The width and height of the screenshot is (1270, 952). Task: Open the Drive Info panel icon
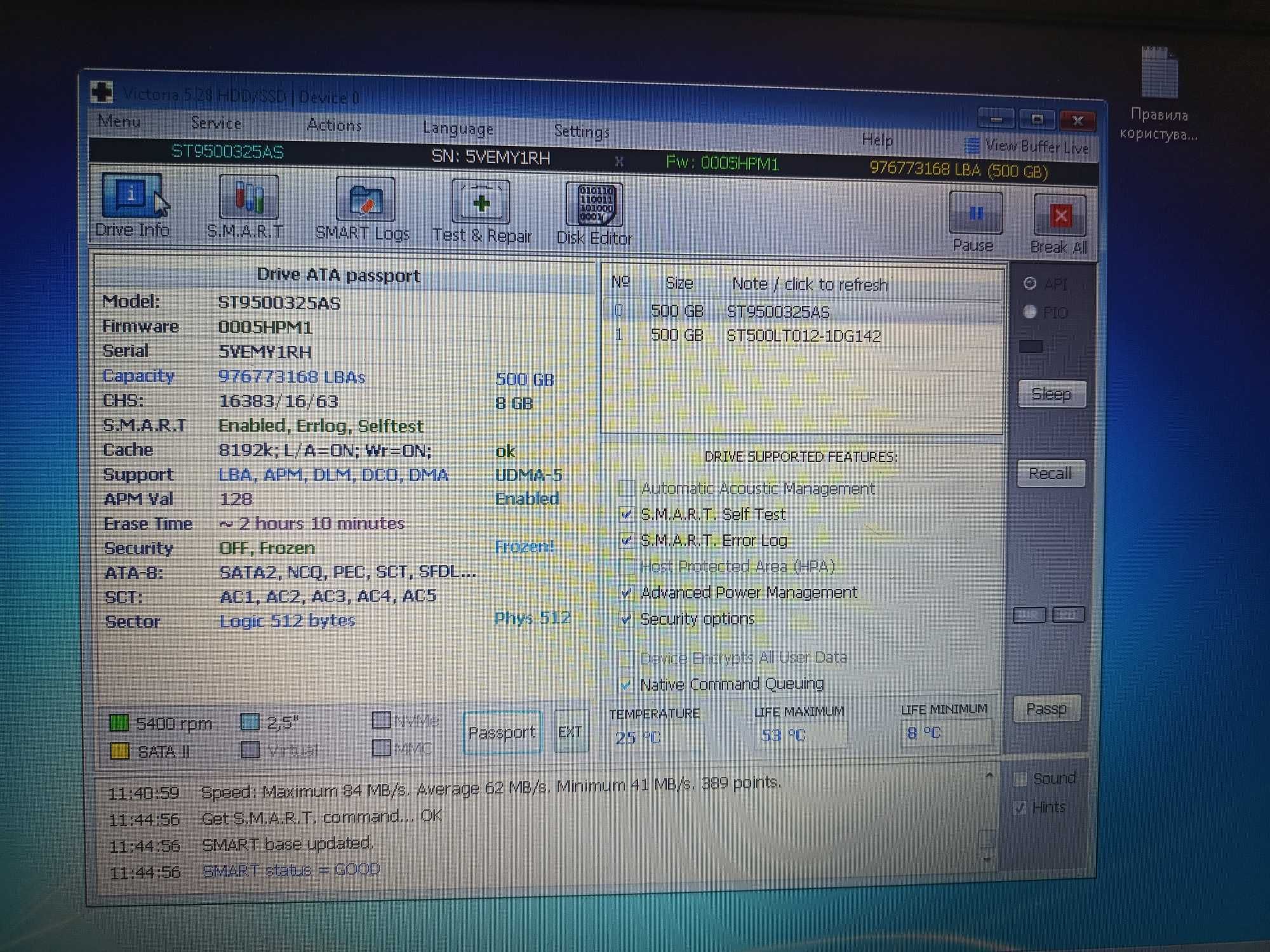click(132, 195)
